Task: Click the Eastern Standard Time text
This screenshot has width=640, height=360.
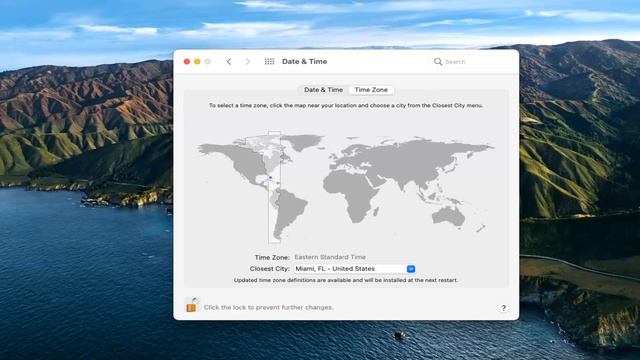Action: tap(330, 257)
